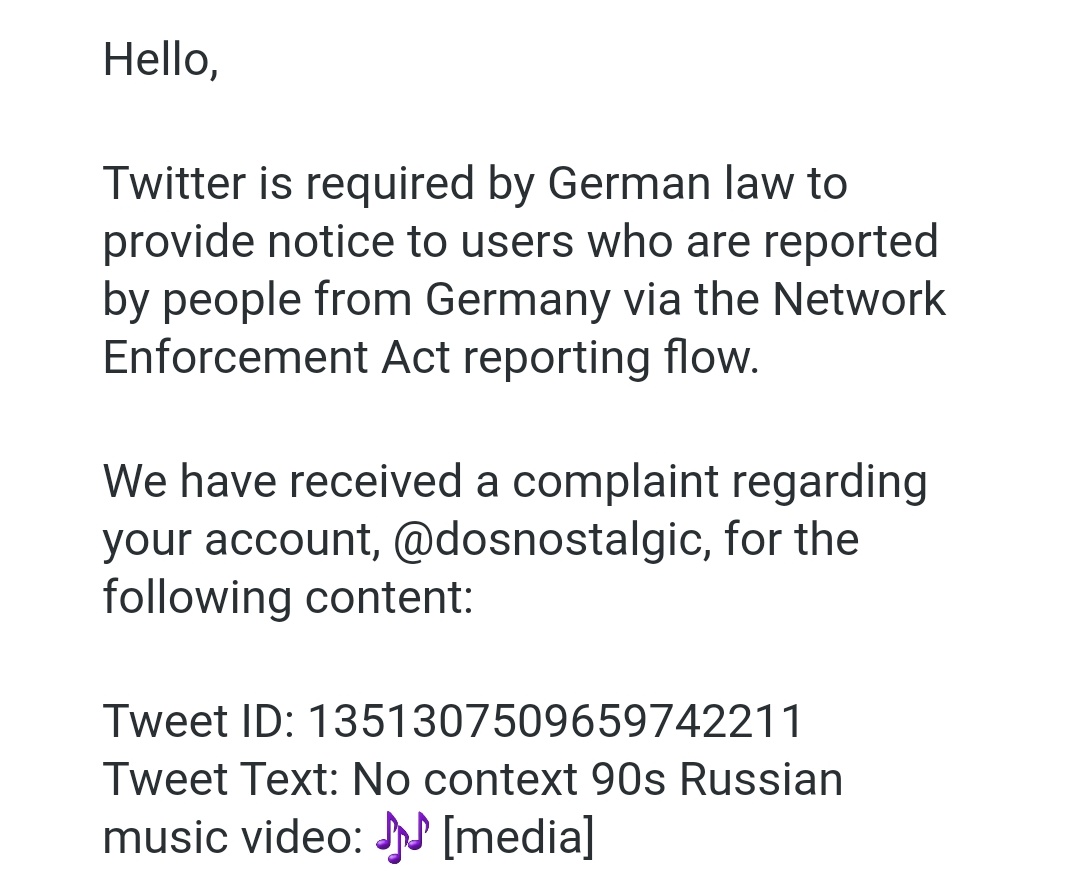Viewport: 1080px width, 886px height.
Task: Click the 'Tweet Text:' label
Action: [x=221, y=779]
